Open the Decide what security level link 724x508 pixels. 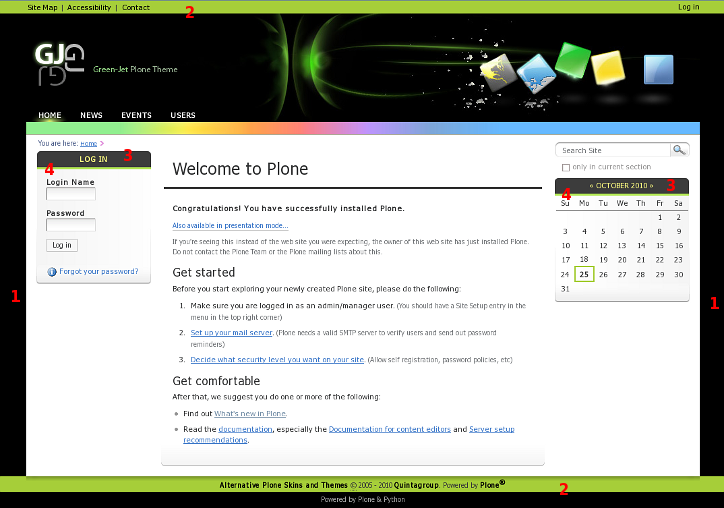tap(277, 360)
